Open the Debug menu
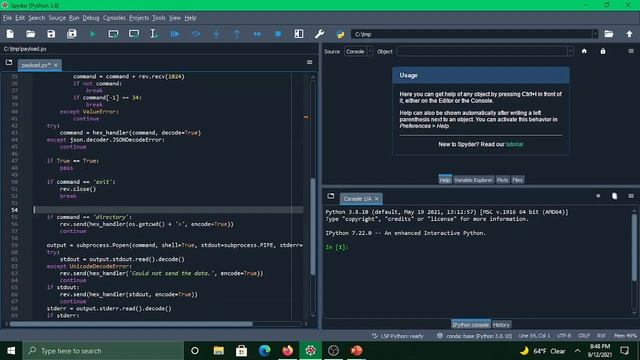The image size is (640, 360). pos(91,18)
